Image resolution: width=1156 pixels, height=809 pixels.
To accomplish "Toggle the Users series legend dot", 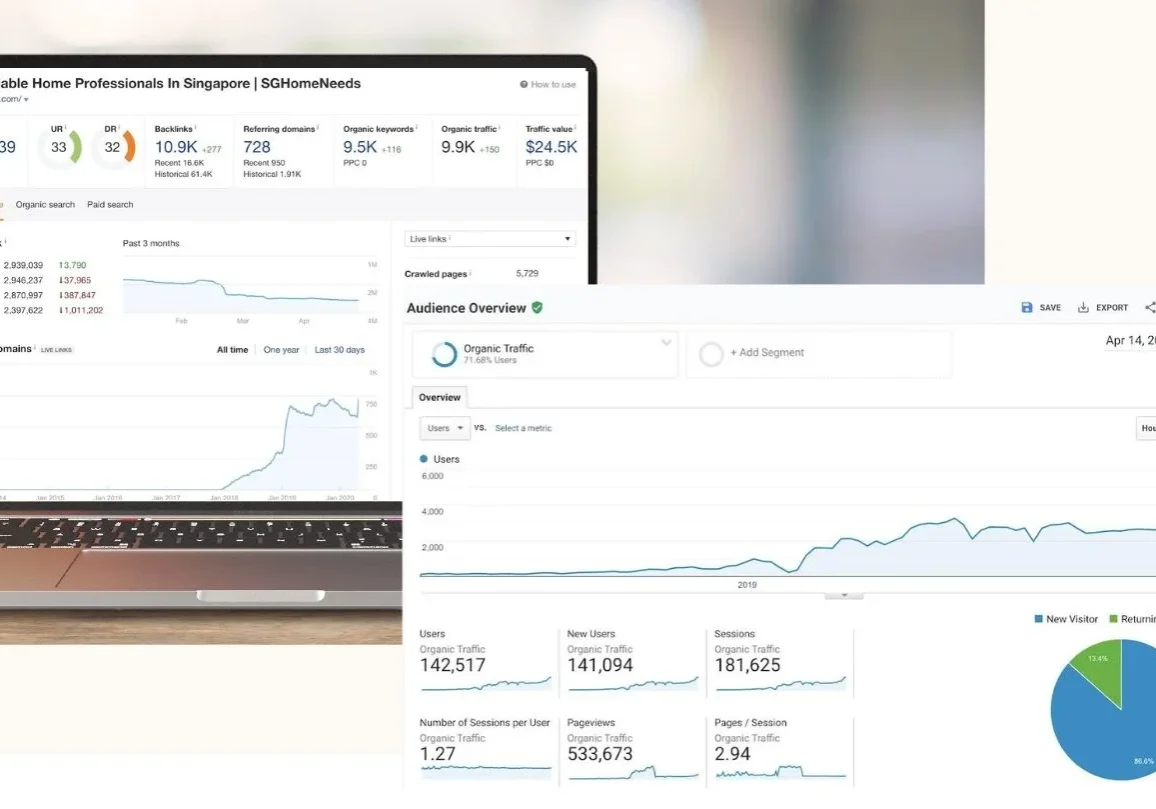I will (424, 459).
